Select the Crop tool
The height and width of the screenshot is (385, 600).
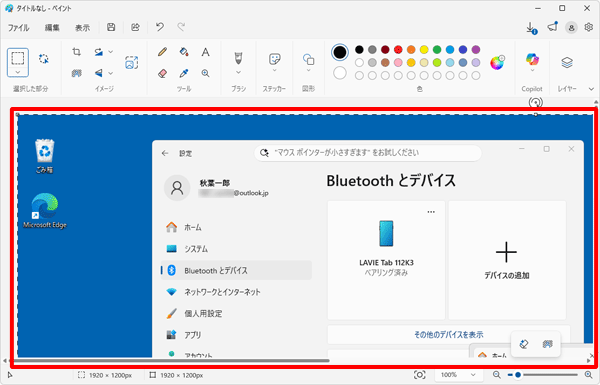77,52
